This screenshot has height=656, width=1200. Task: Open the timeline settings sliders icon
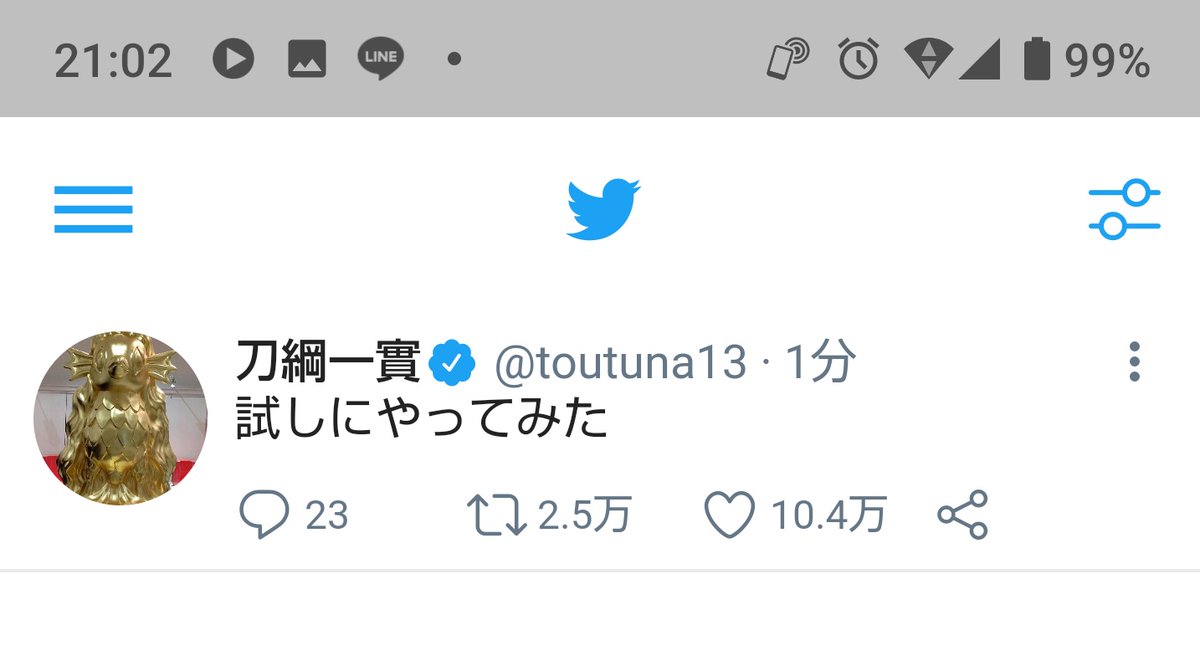(x=1124, y=209)
